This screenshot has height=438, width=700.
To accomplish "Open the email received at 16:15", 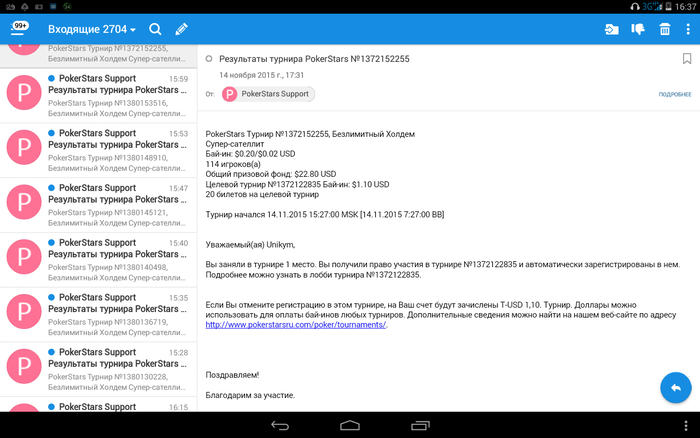I will coord(98,405).
